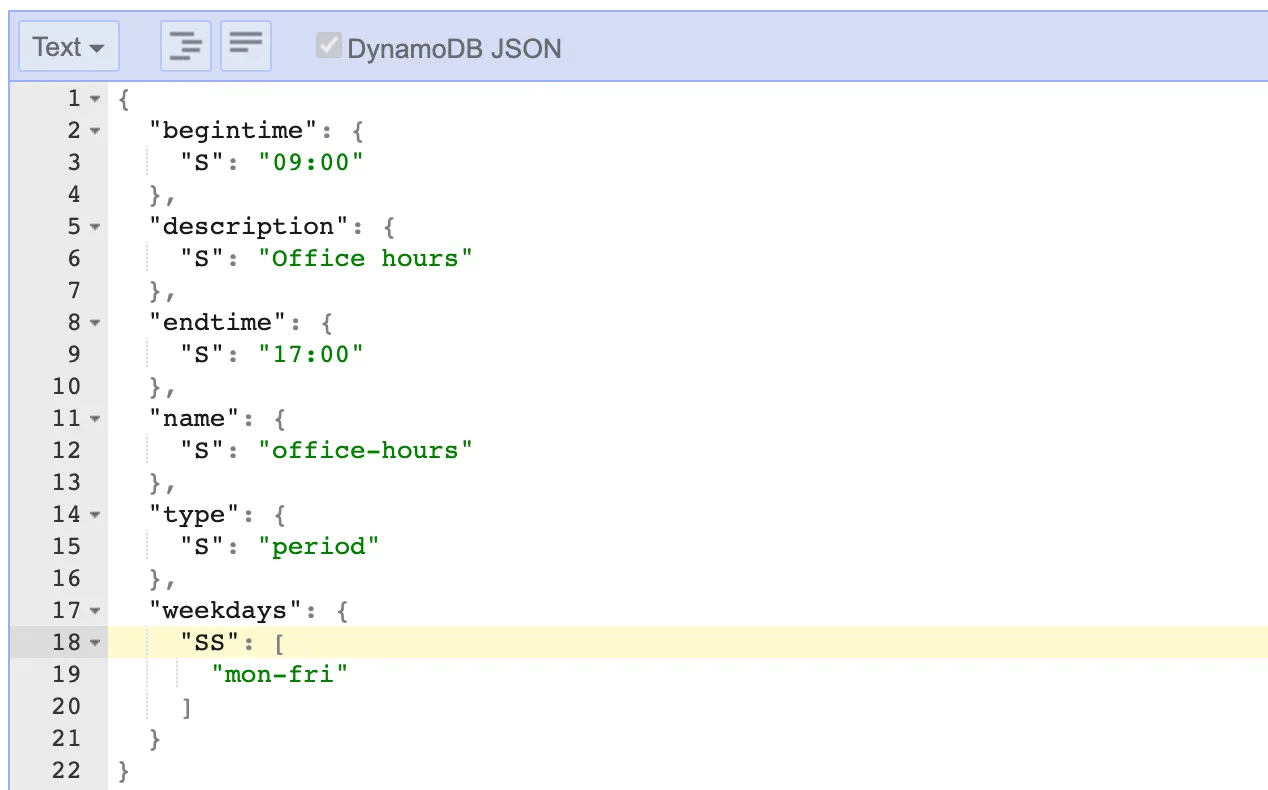Viewport: 1268px width, 790px height.
Task: Click the "mon-fri" value
Action: pos(280,674)
